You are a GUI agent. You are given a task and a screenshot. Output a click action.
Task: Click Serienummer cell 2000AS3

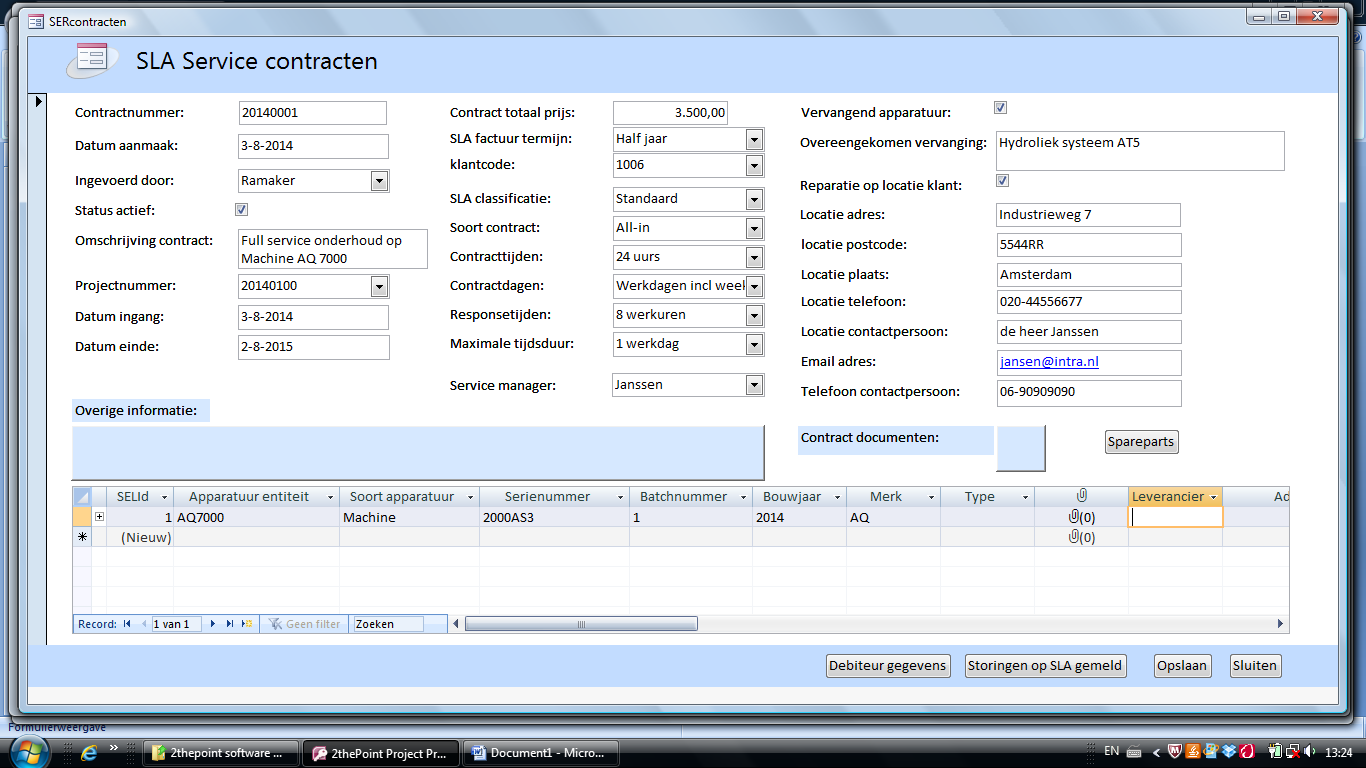pos(554,517)
